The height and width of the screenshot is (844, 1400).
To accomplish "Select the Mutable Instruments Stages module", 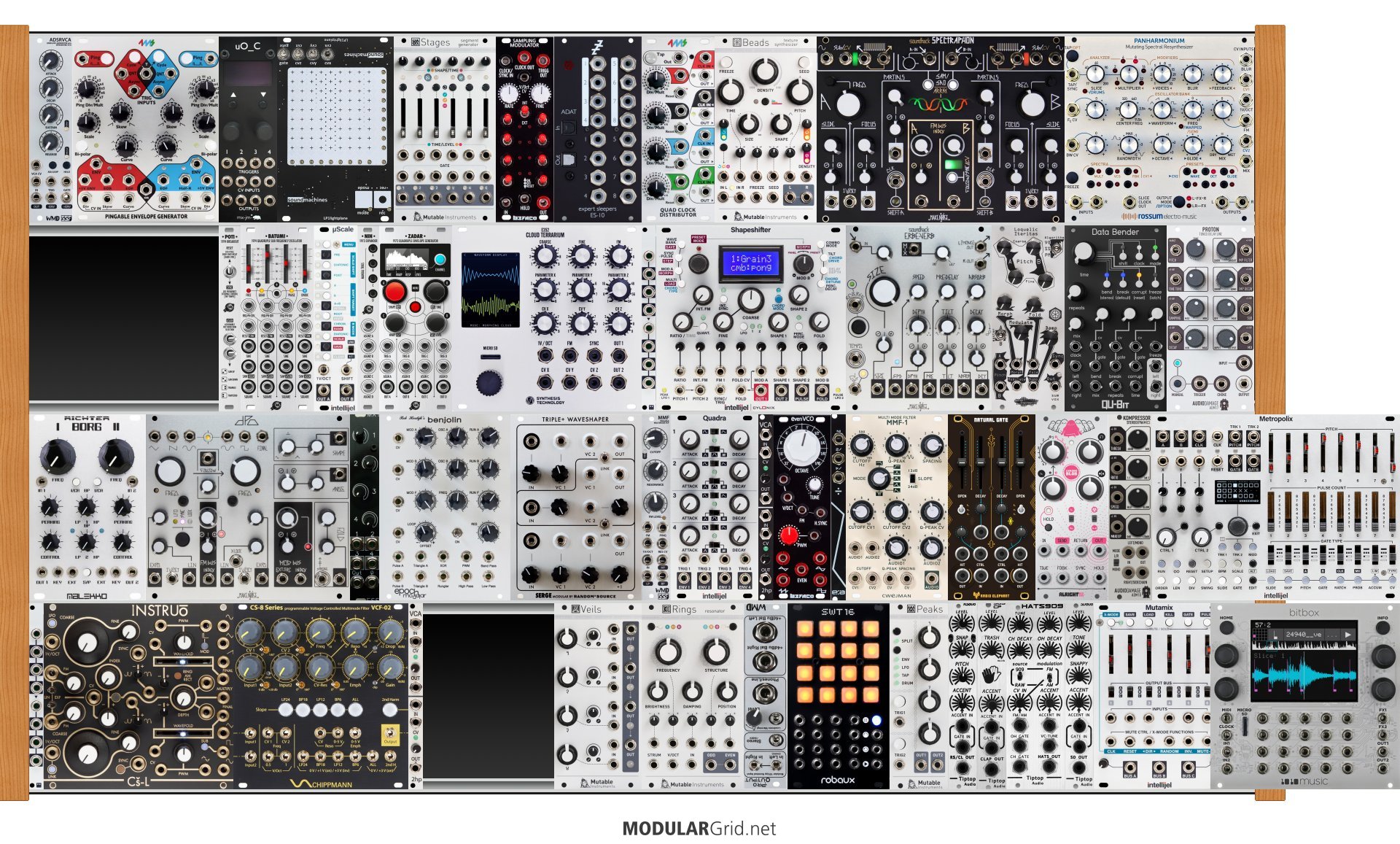I will coord(445,129).
